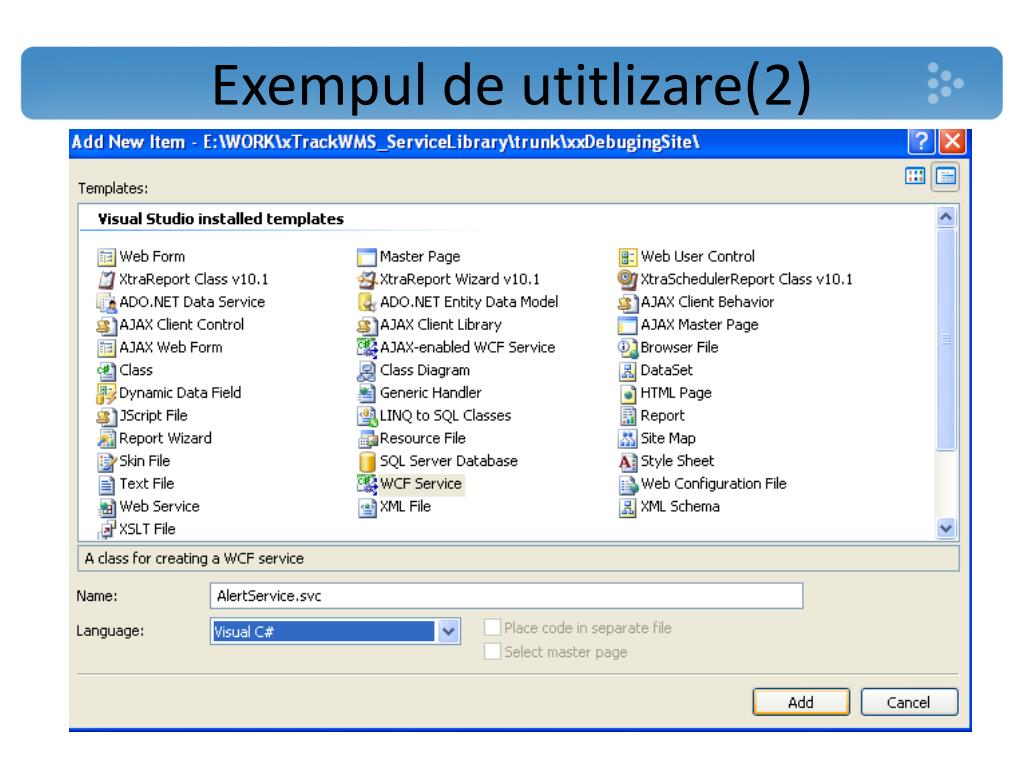1024x768 pixels.
Task: Click the templates list scroll-down arrow
Action: [946, 528]
